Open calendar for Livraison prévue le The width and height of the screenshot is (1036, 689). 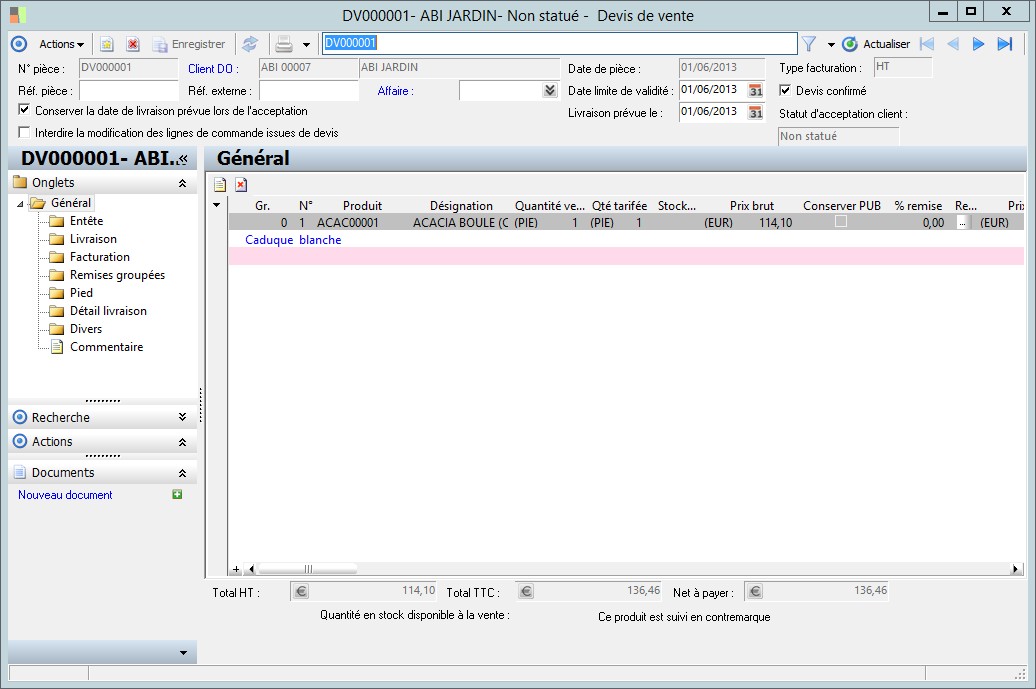click(x=756, y=112)
